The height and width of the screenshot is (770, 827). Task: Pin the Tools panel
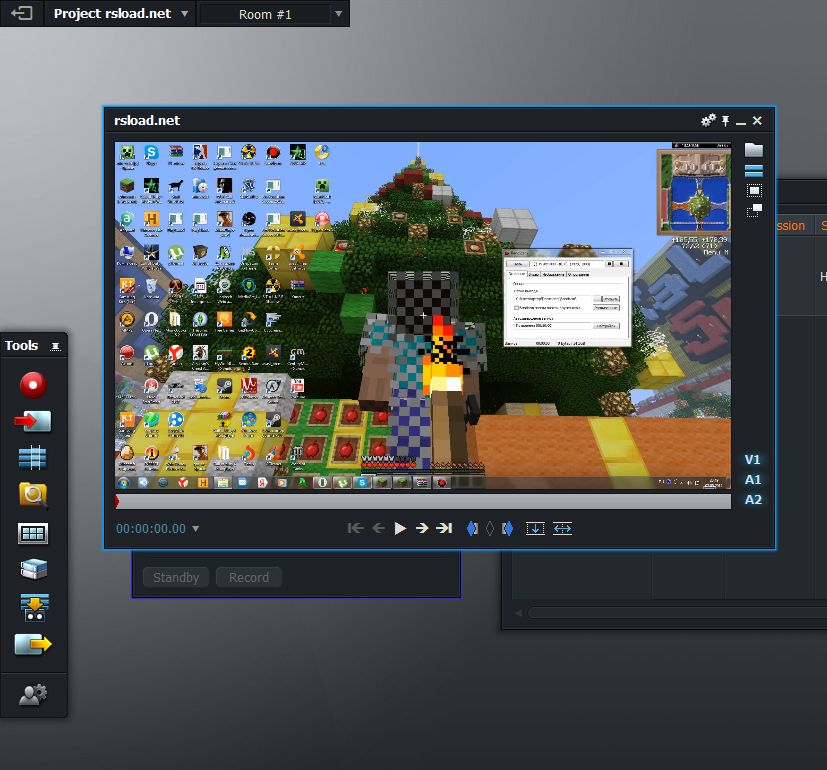tap(55, 346)
